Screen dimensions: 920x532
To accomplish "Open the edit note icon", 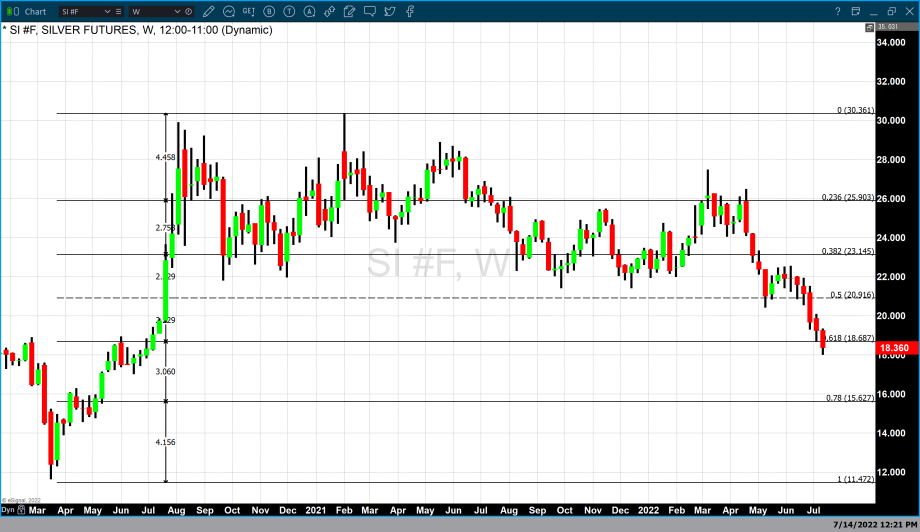I will (x=349, y=11).
